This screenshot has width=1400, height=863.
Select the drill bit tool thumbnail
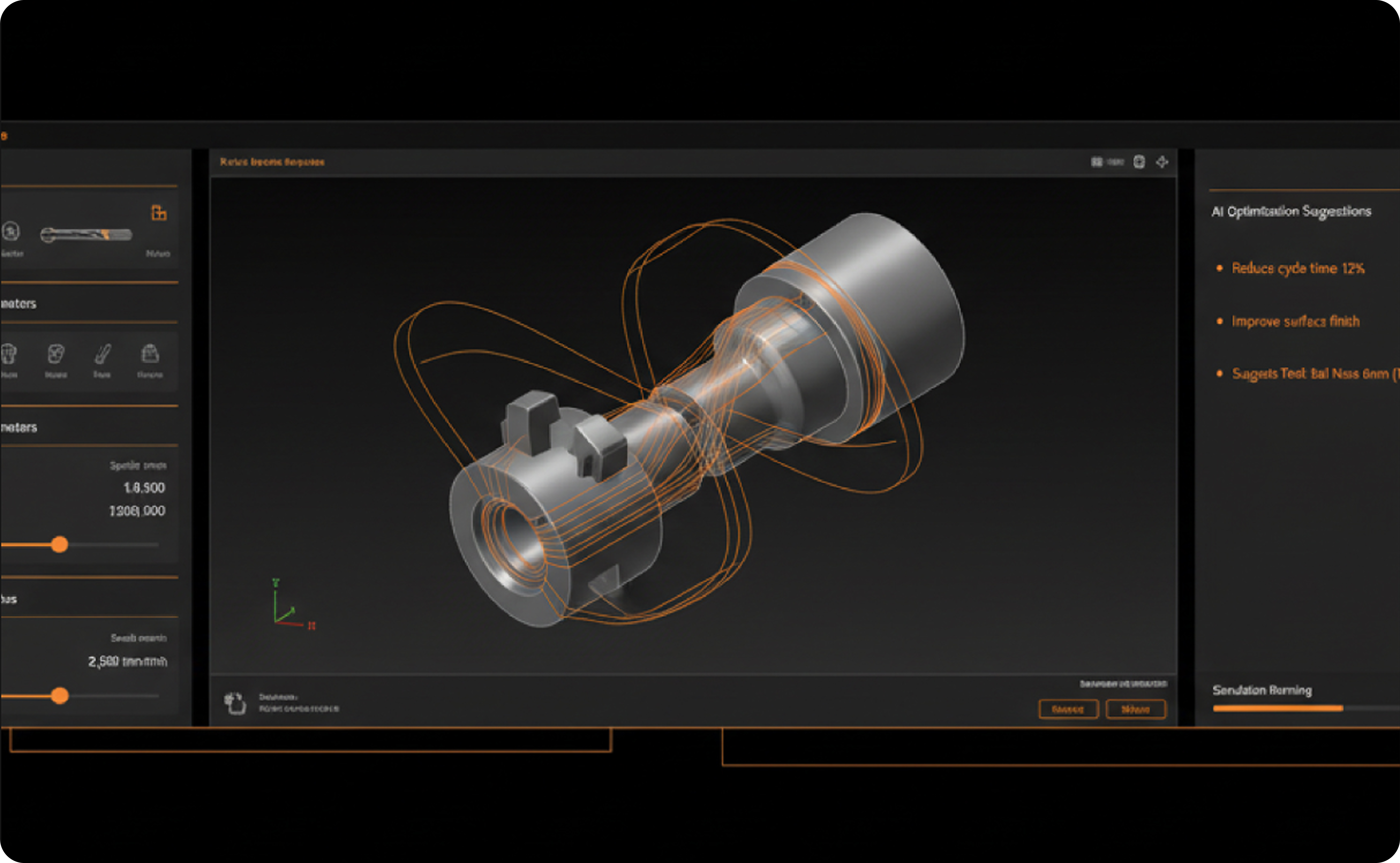[x=86, y=235]
